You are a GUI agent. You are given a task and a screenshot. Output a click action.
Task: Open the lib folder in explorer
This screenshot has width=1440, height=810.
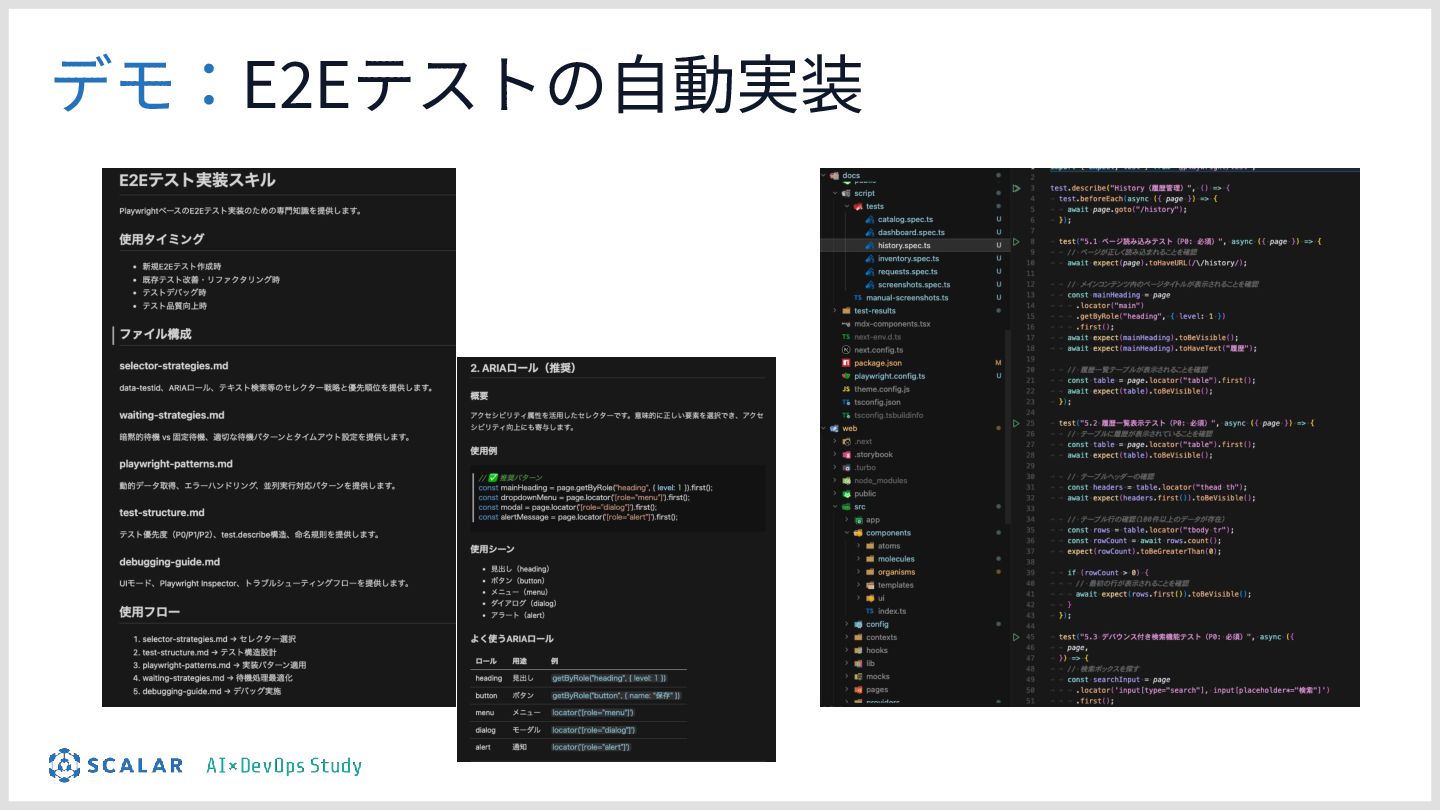click(870, 663)
